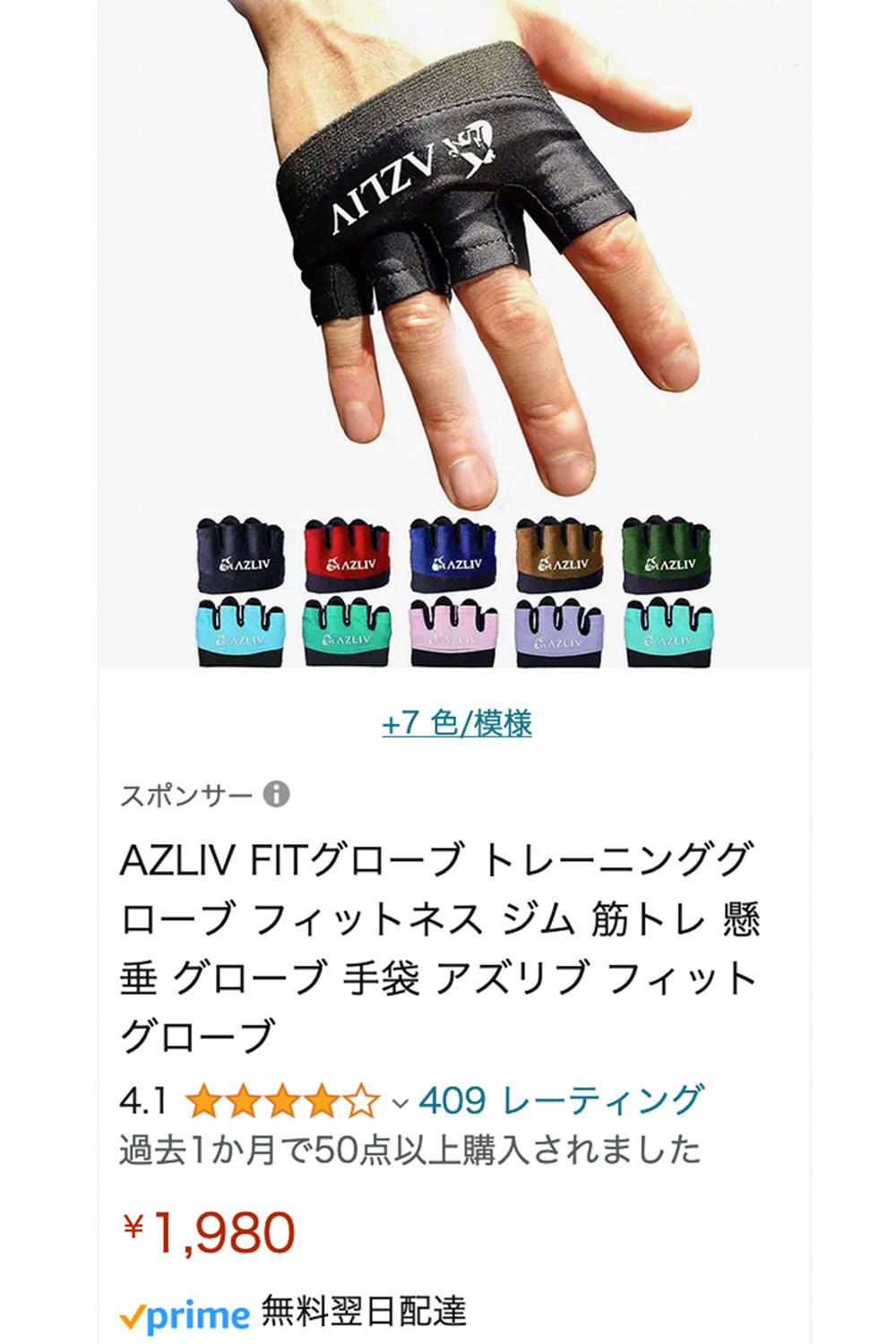Click the star rating icons
This screenshot has height=1344, width=896.
point(282,1101)
